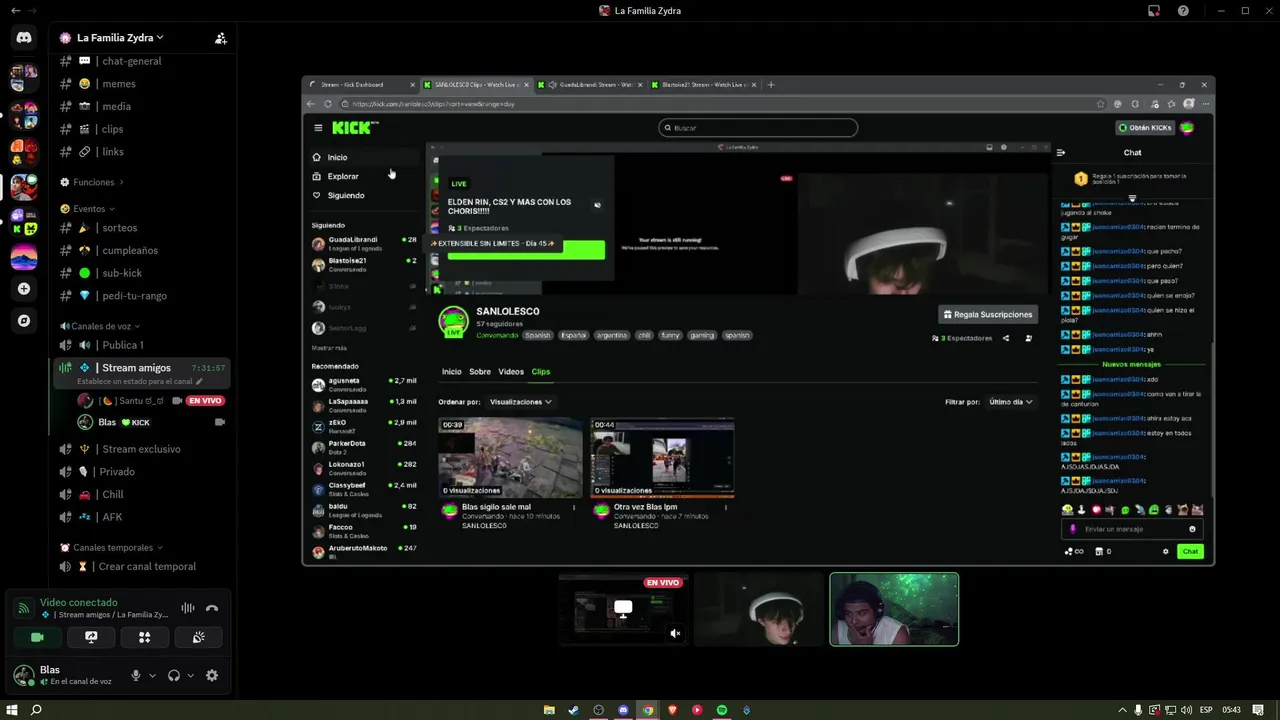Click the Obtén KICKs button

[x=1145, y=128]
